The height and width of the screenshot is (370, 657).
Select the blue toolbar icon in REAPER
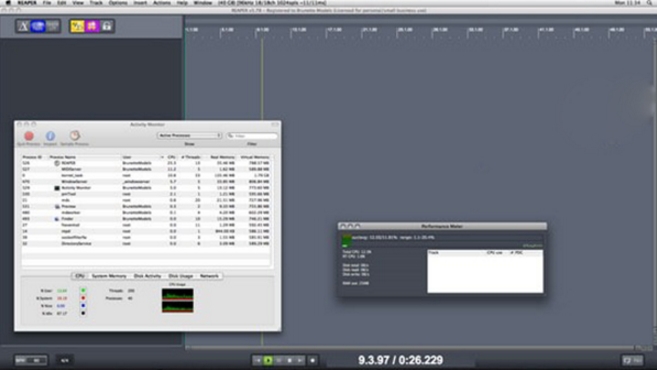click(38, 26)
